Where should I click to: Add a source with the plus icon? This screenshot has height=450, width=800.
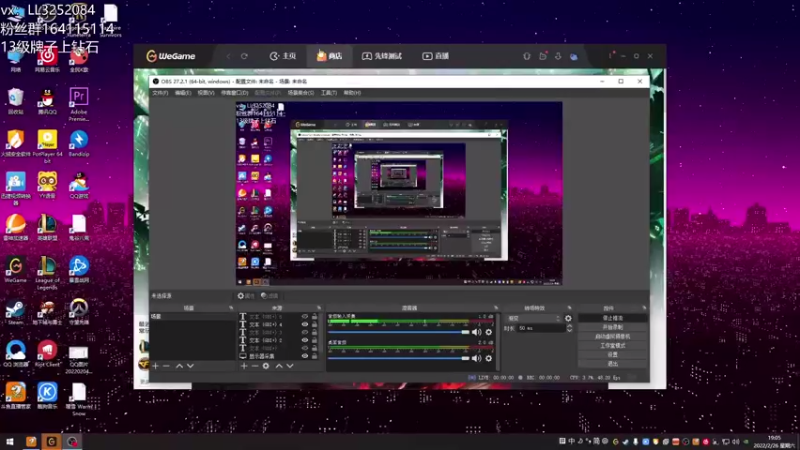point(243,366)
